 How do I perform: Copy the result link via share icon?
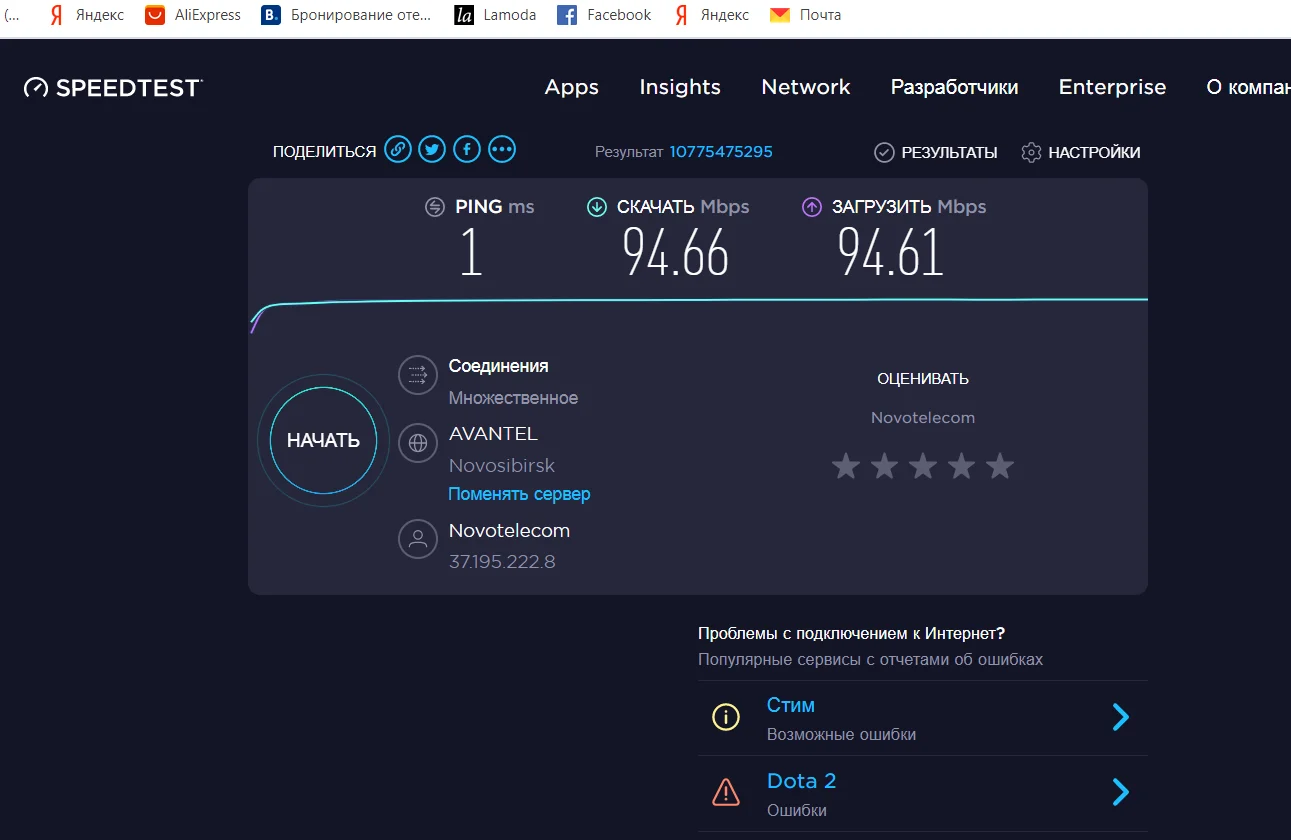398,150
